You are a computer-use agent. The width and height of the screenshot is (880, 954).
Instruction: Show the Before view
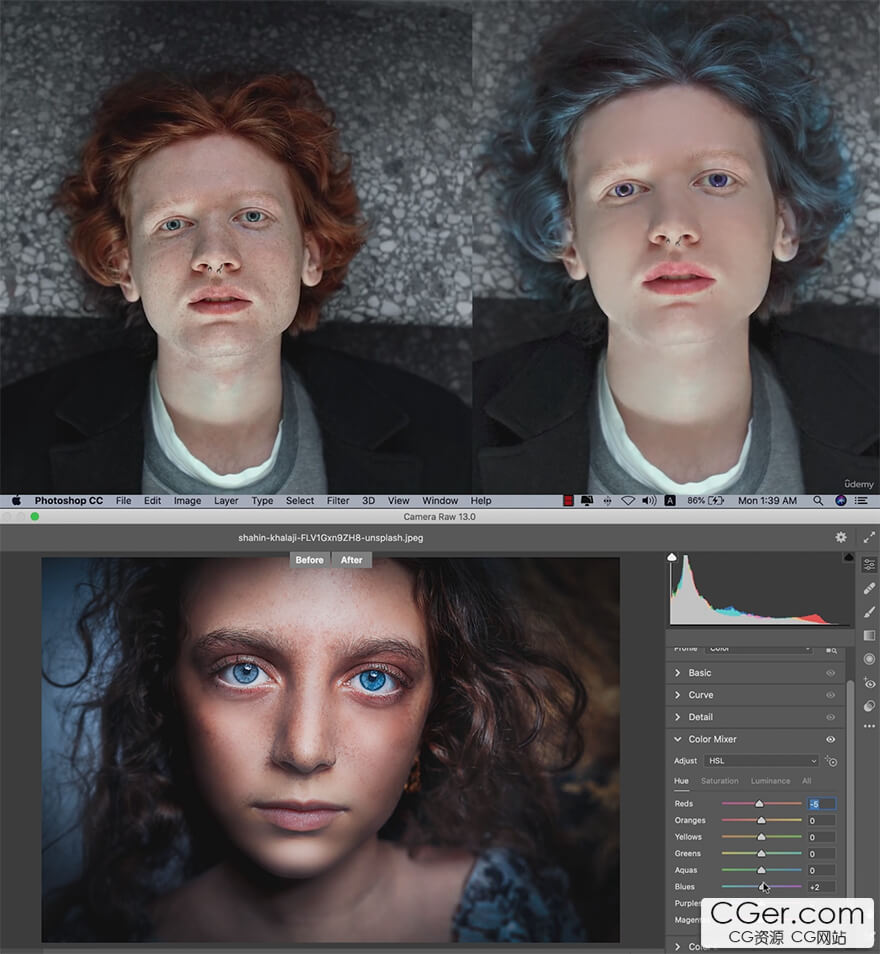coord(309,560)
